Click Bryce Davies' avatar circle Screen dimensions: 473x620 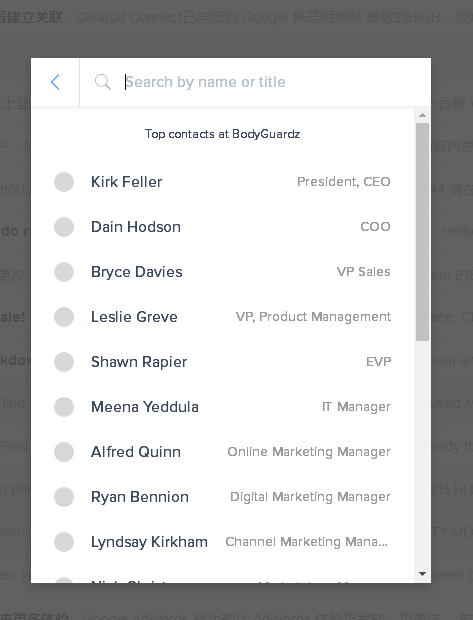tap(64, 272)
